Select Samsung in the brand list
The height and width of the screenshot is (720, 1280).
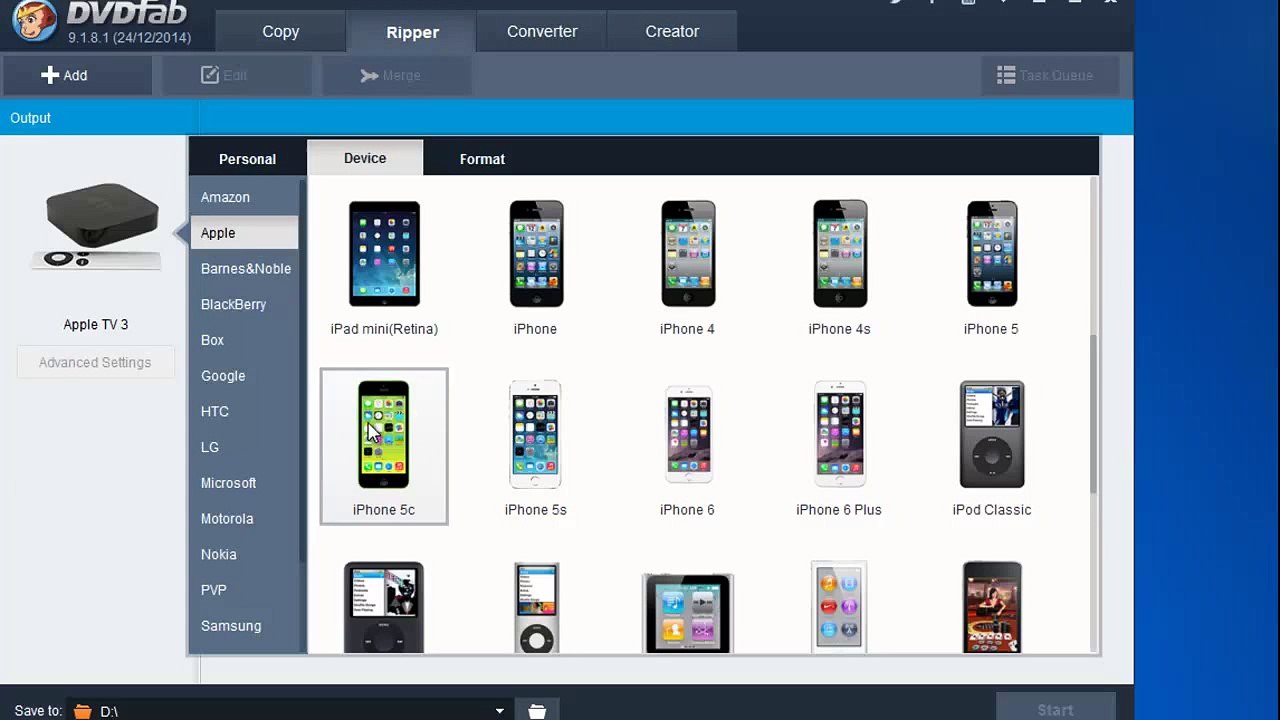coord(244,626)
